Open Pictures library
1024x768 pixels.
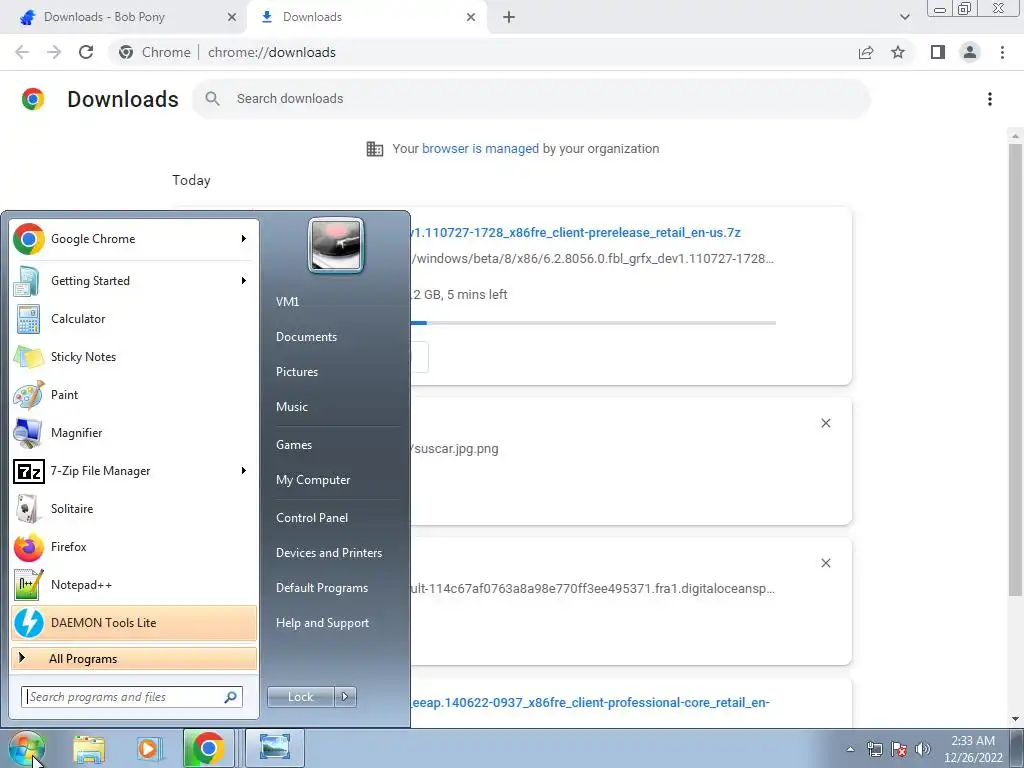297,372
